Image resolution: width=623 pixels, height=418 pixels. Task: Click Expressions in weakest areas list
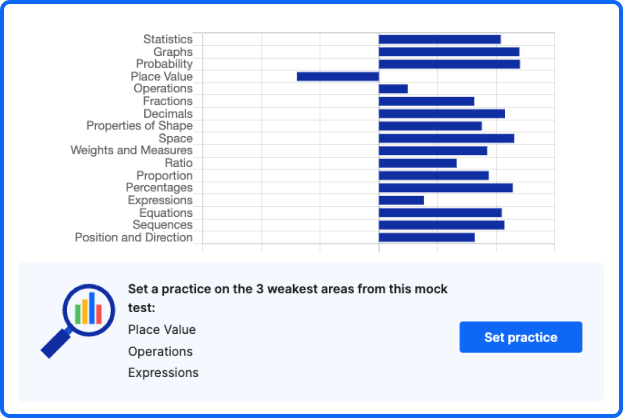(x=163, y=373)
